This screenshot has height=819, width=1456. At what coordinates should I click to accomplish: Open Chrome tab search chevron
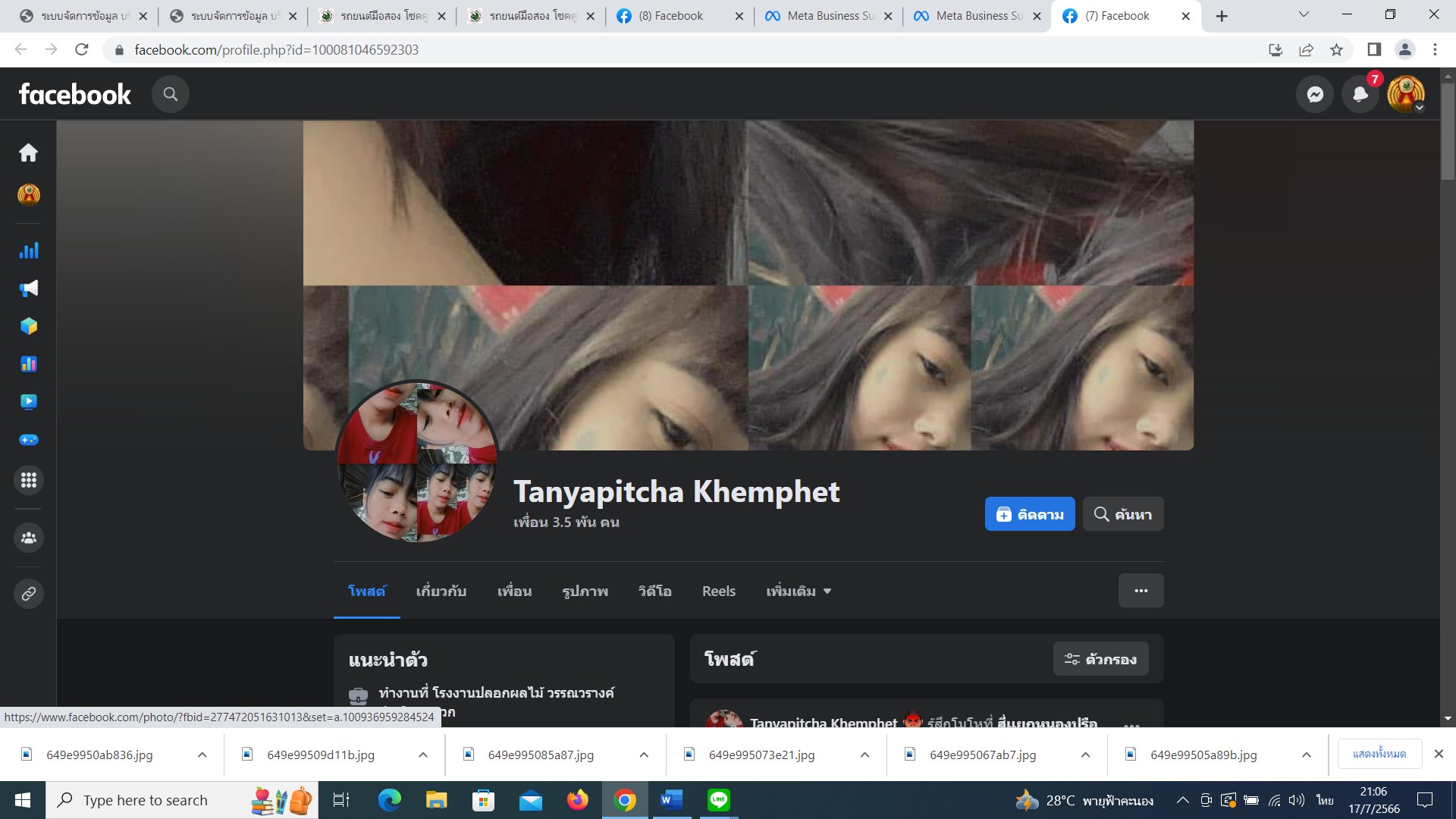(x=1304, y=15)
